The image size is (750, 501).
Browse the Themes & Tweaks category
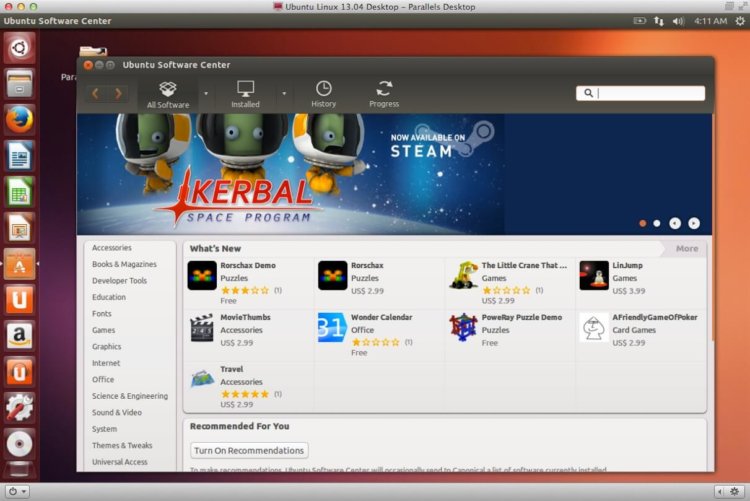pos(122,445)
